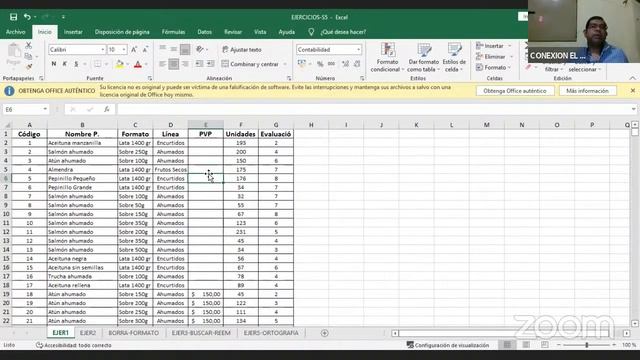
Task: Open the Archivo tab
Action: pos(16,32)
